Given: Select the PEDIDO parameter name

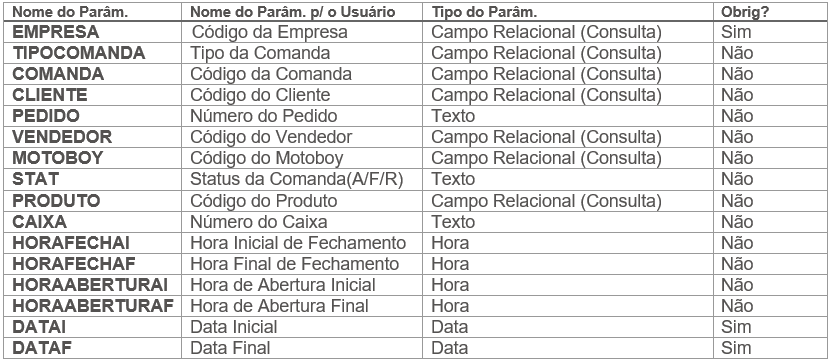Looking at the screenshot, I should point(46,116).
